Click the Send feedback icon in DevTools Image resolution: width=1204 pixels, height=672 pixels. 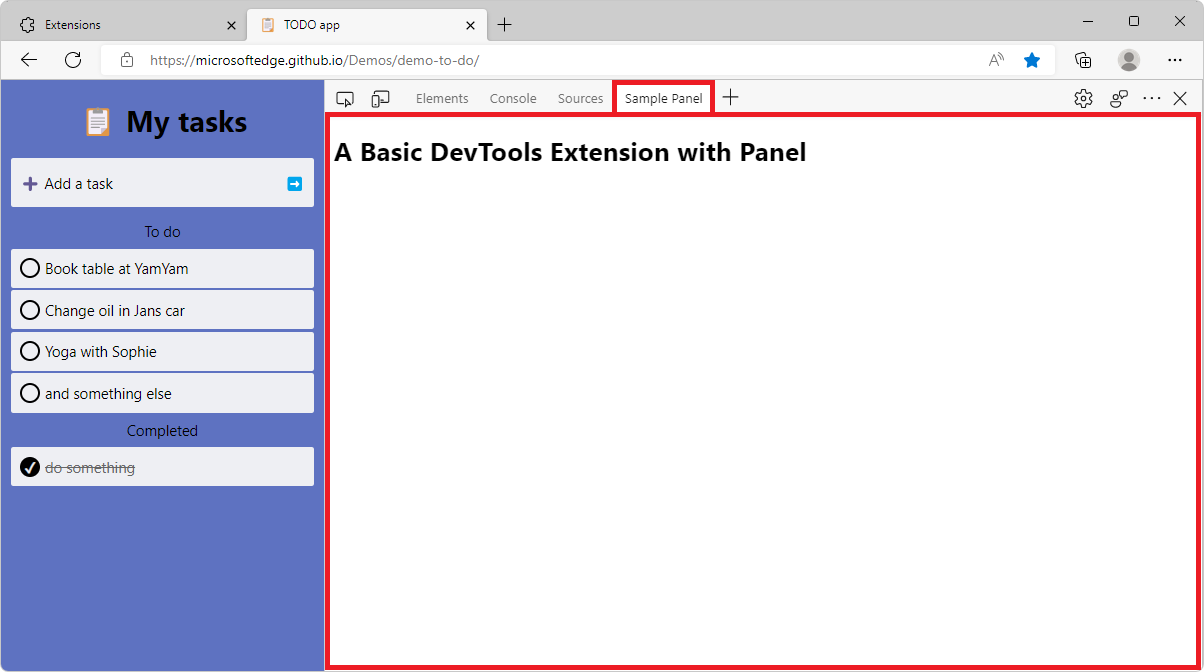(1118, 98)
